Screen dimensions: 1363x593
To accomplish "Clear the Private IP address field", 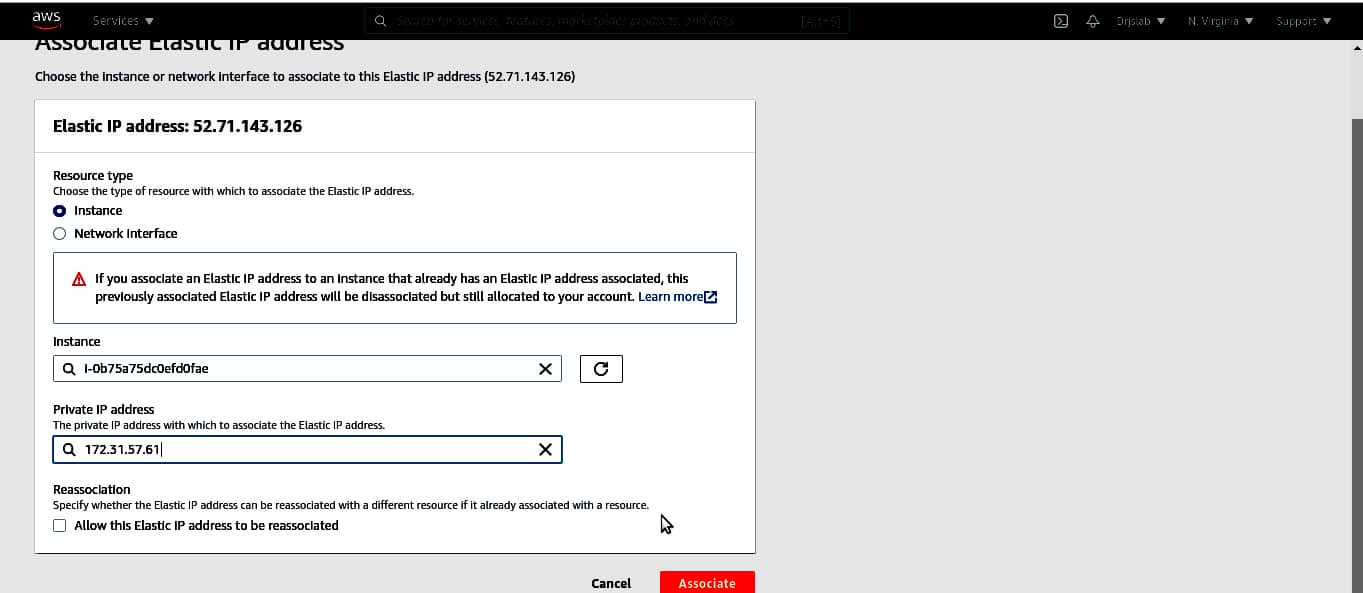I will 545,450.
